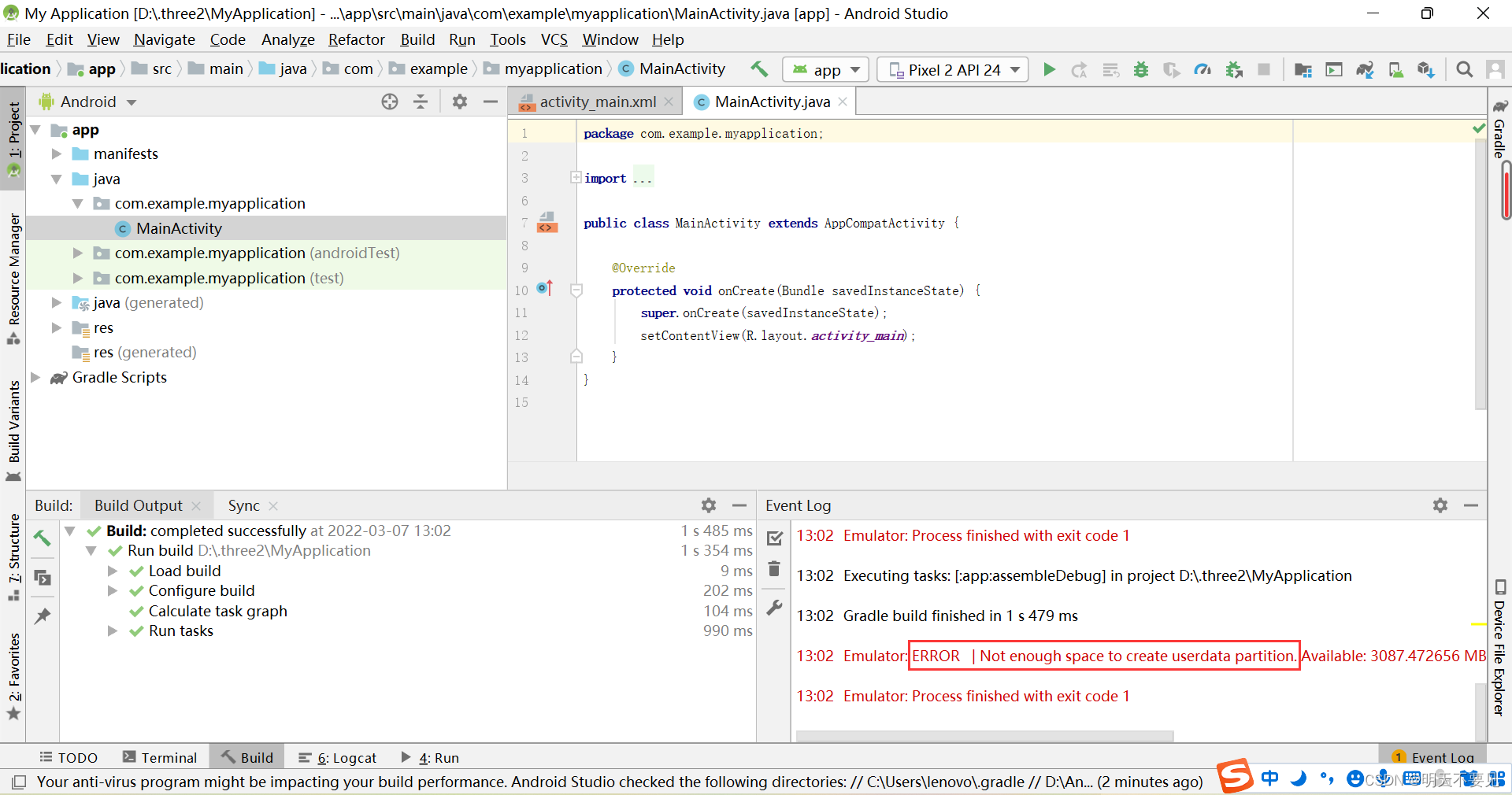This screenshot has height=795, width=1512.
Task: Open the Logcat tool window
Action: coord(338,757)
